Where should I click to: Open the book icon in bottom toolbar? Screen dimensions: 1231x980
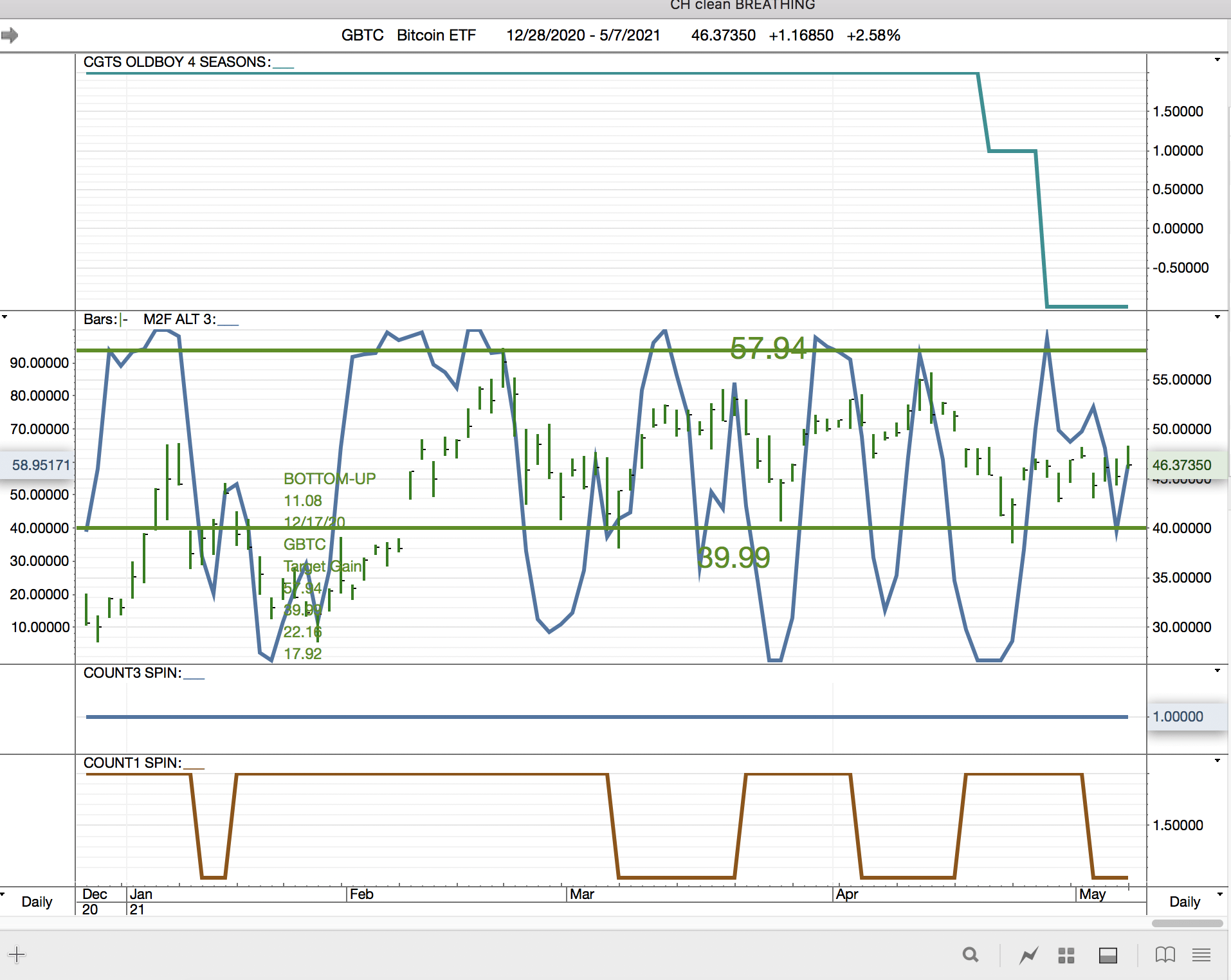(1165, 955)
